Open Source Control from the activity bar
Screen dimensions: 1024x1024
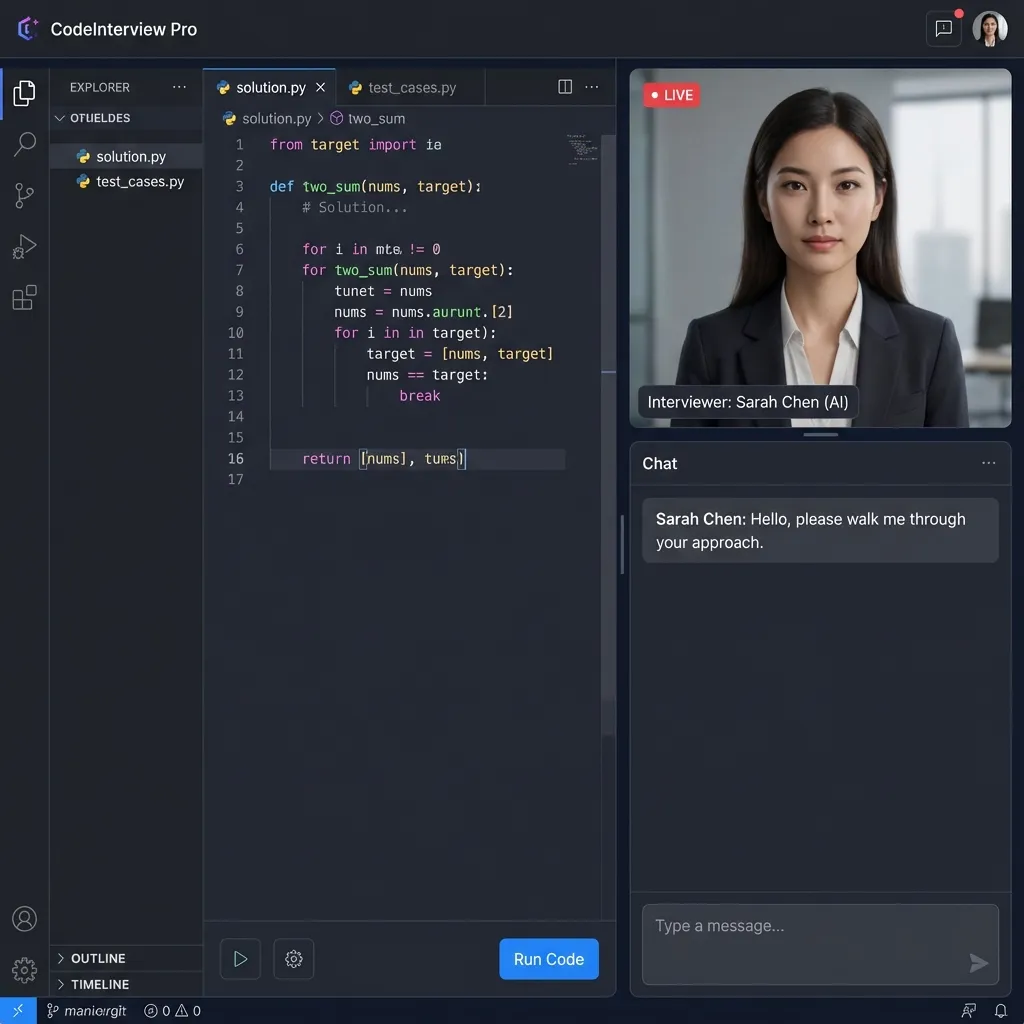24,195
